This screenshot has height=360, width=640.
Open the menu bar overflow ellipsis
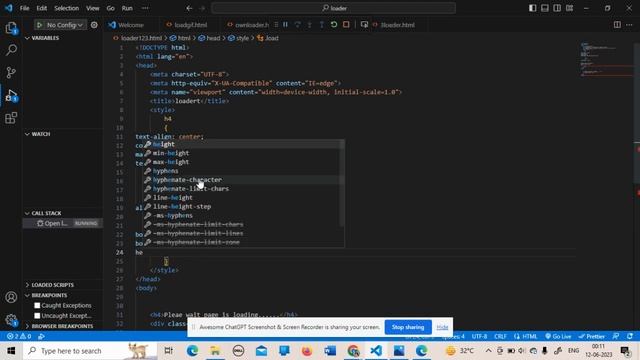coord(145,8)
